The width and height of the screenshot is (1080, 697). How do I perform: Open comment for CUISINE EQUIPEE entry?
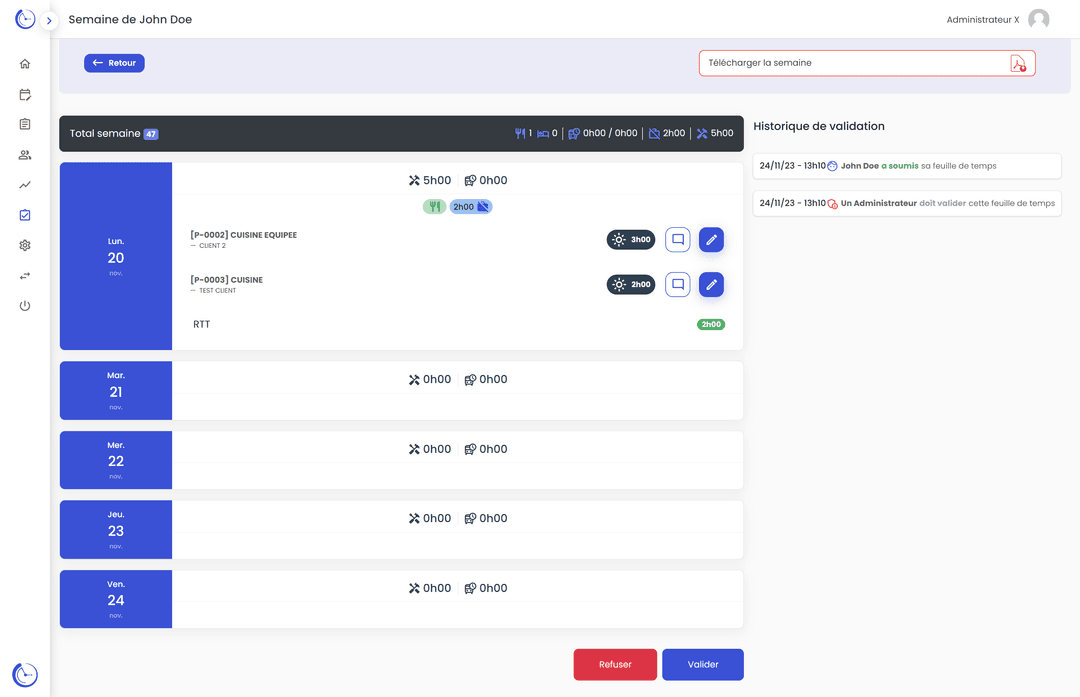(x=677, y=240)
